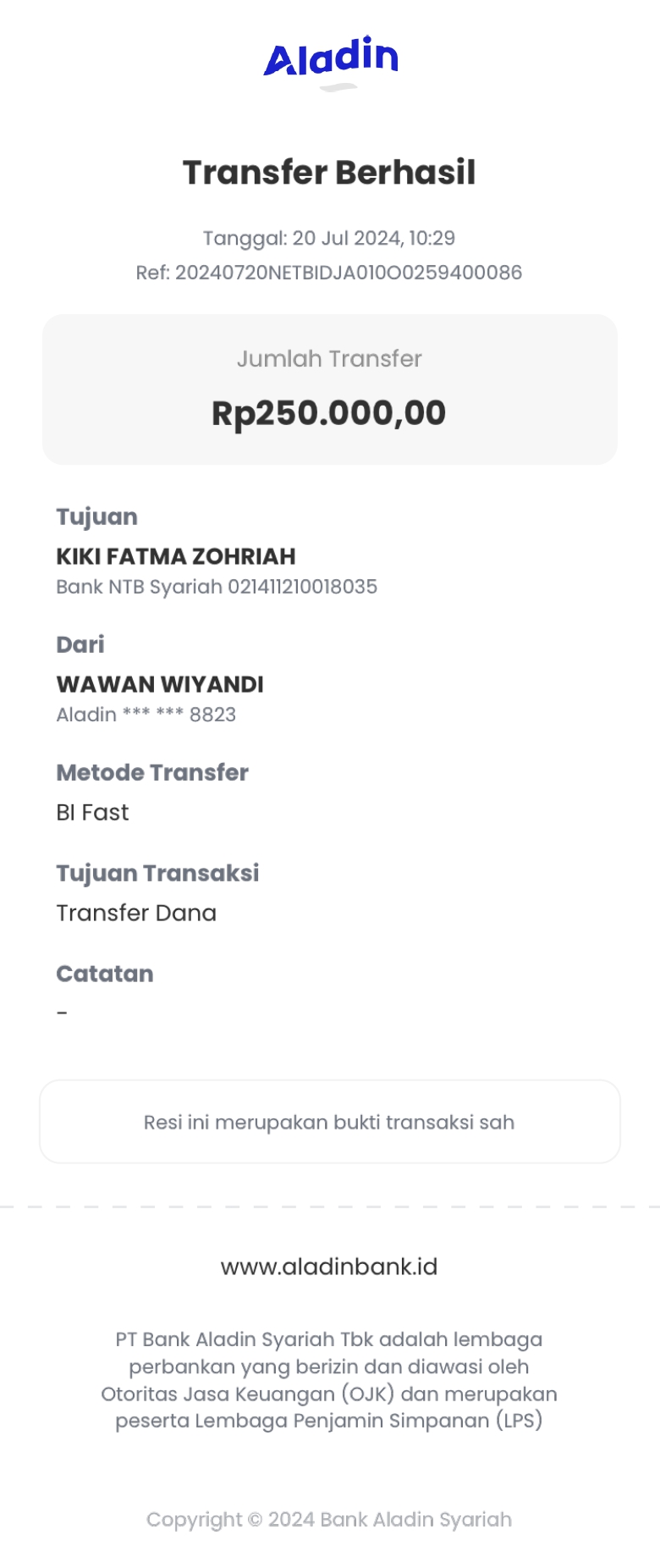
Task: Click the Jumlah Transfer label
Action: click(x=329, y=359)
